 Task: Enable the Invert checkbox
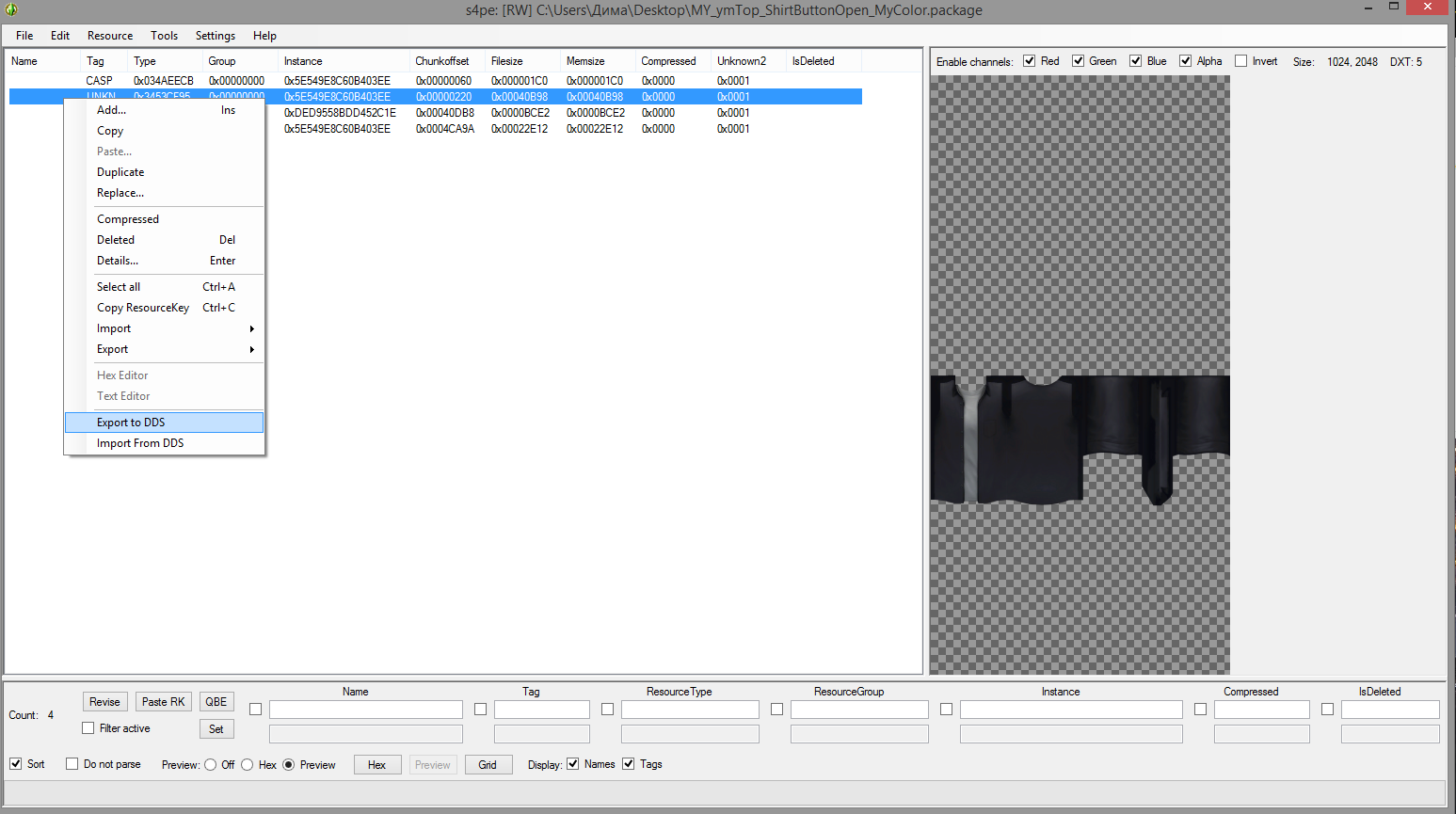point(1240,61)
